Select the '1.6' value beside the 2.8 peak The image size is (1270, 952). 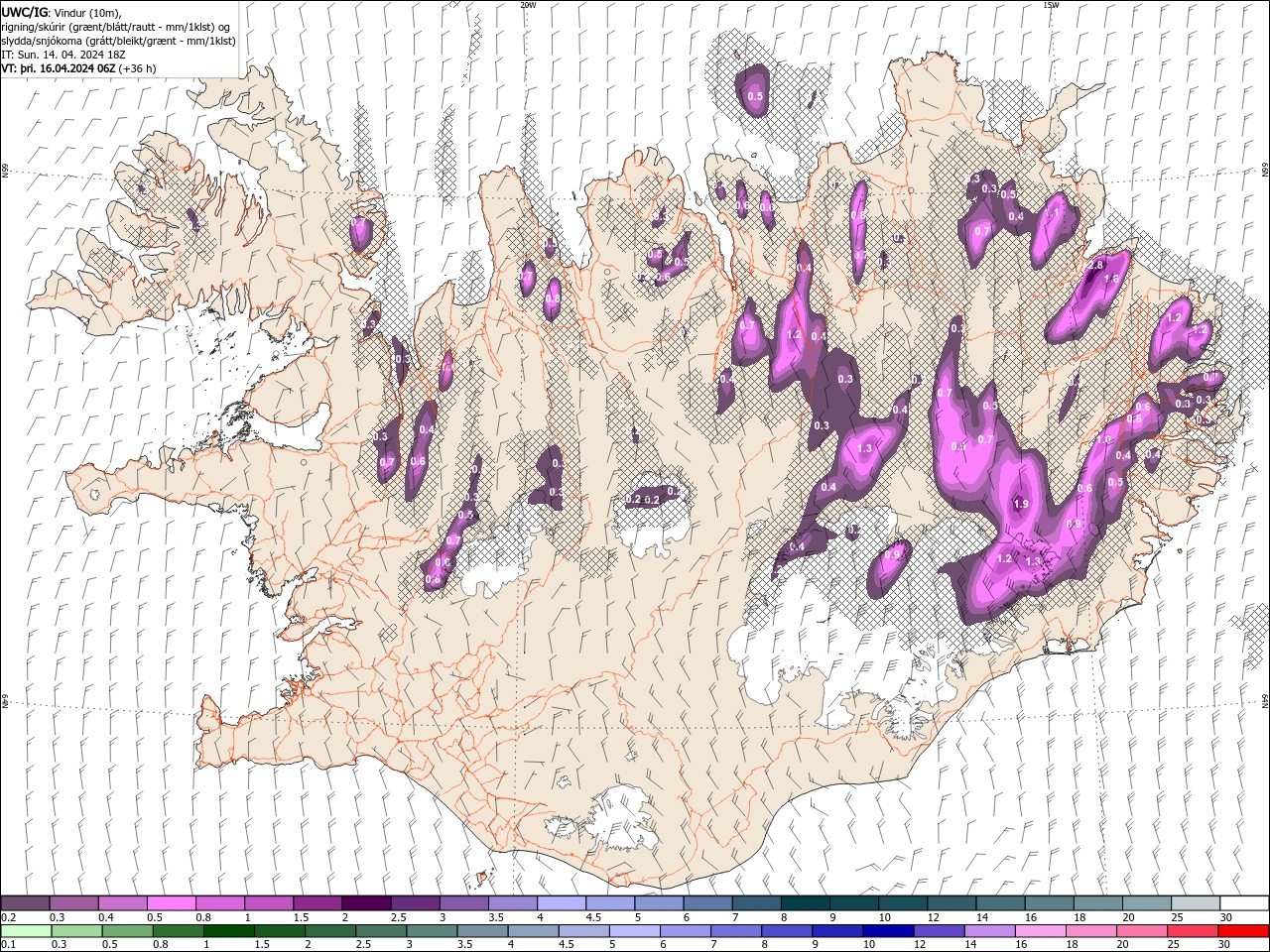(x=1111, y=280)
